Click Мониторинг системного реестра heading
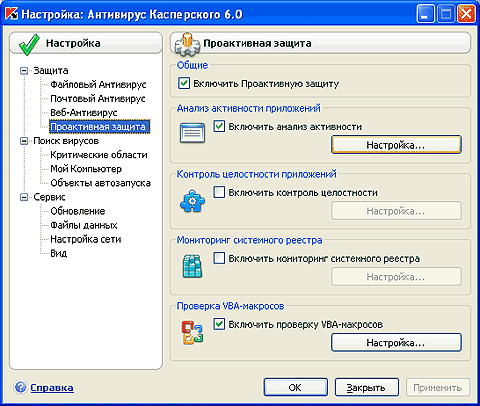 click(249, 240)
